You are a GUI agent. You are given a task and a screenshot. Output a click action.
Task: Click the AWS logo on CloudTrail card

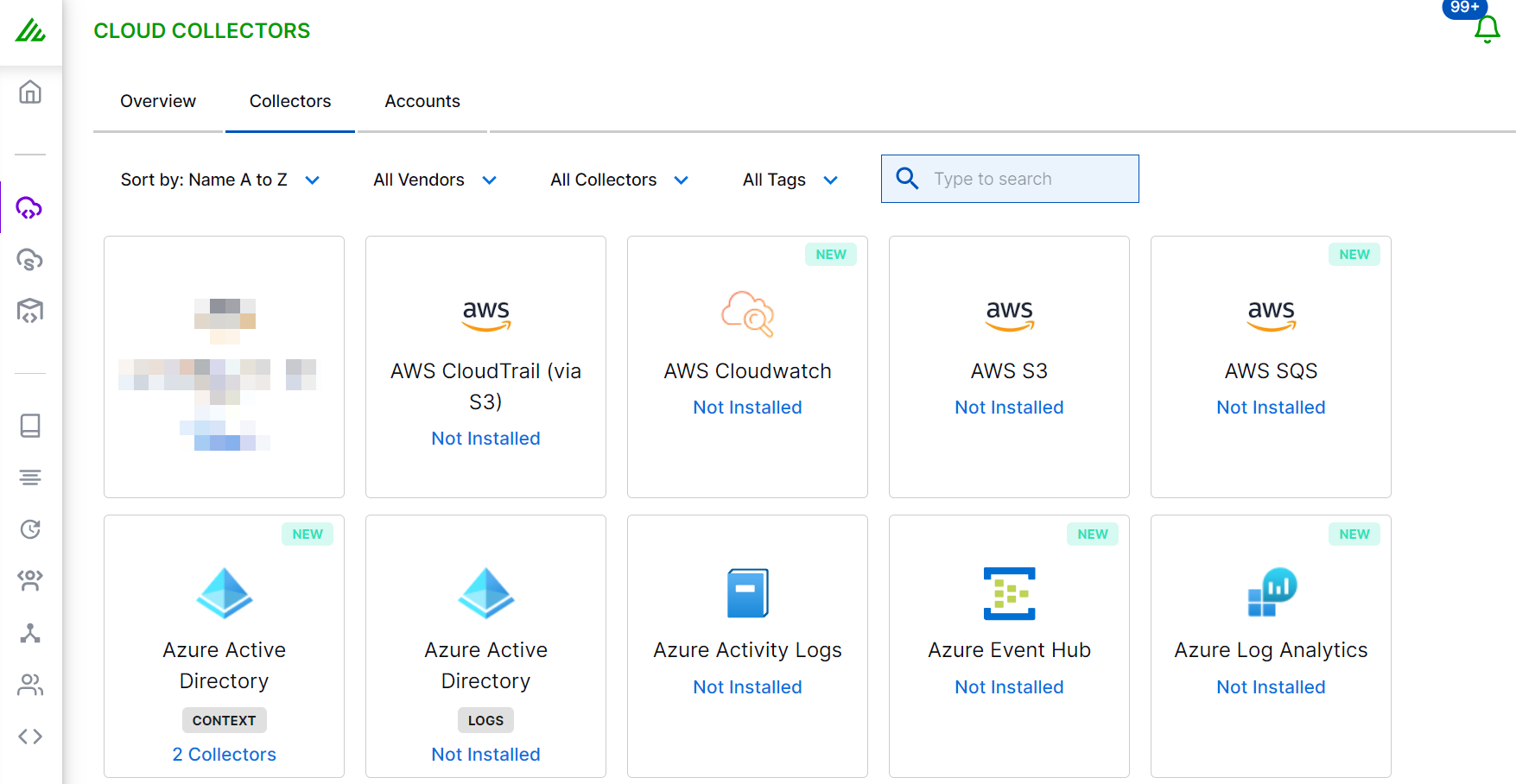(x=486, y=316)
